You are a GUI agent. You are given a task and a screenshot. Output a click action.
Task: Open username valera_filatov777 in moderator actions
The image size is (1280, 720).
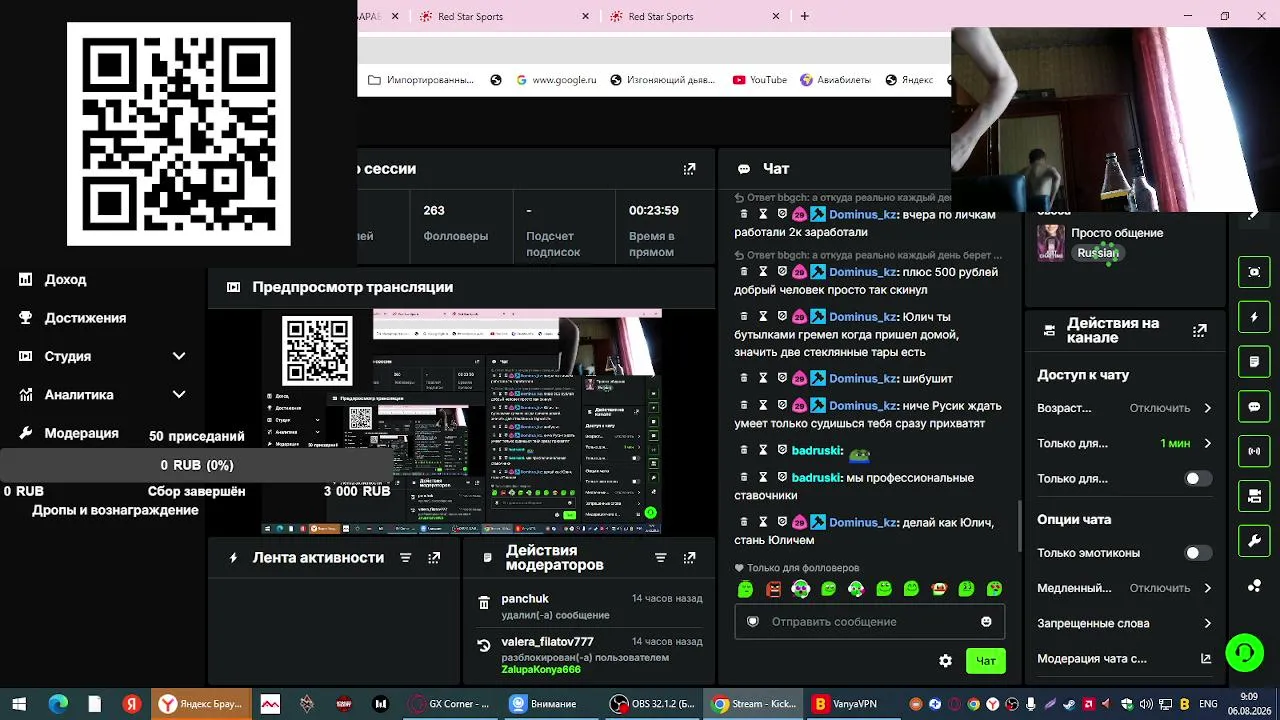547,642
